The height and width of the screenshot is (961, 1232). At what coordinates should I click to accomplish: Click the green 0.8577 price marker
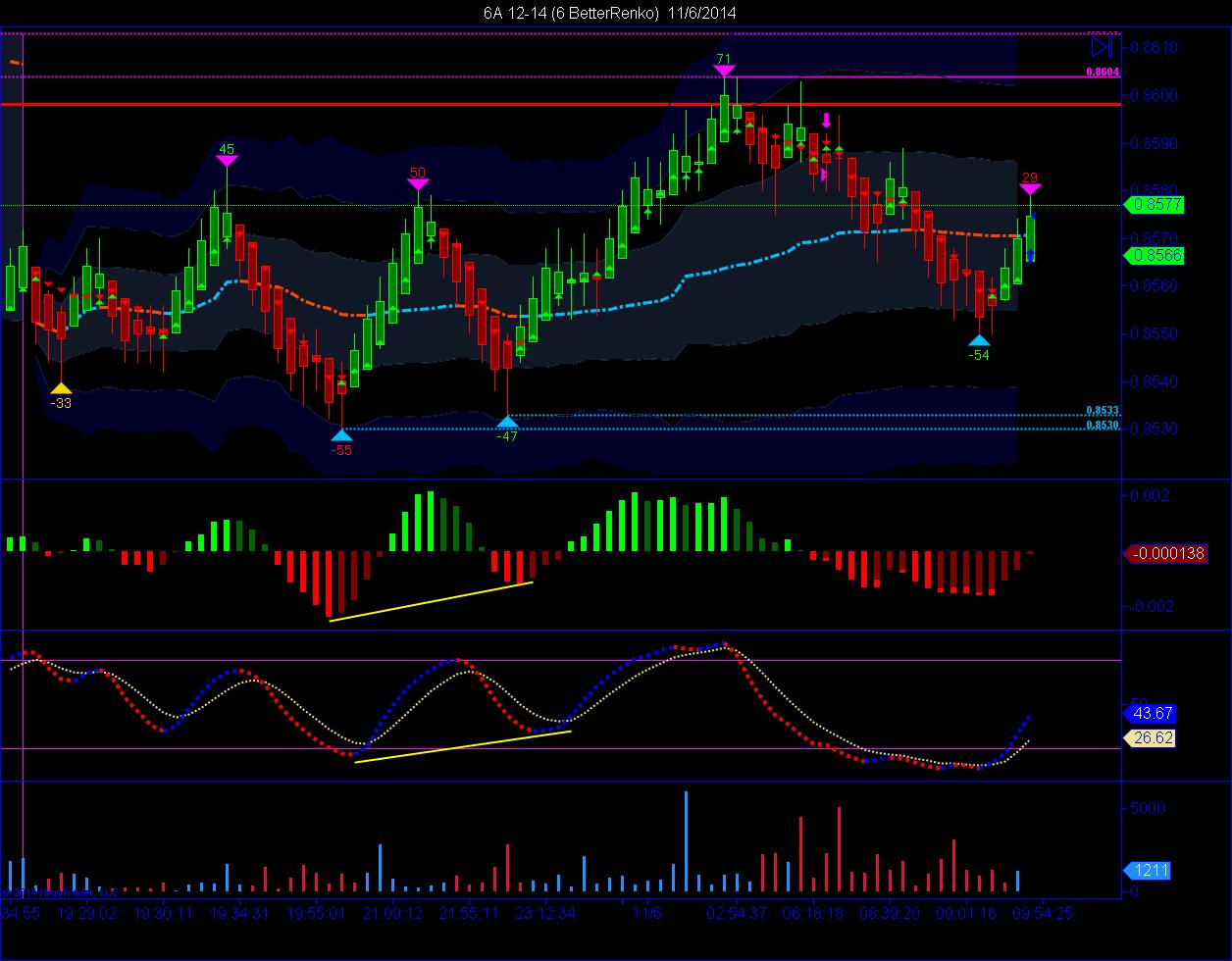[1155, 205]
